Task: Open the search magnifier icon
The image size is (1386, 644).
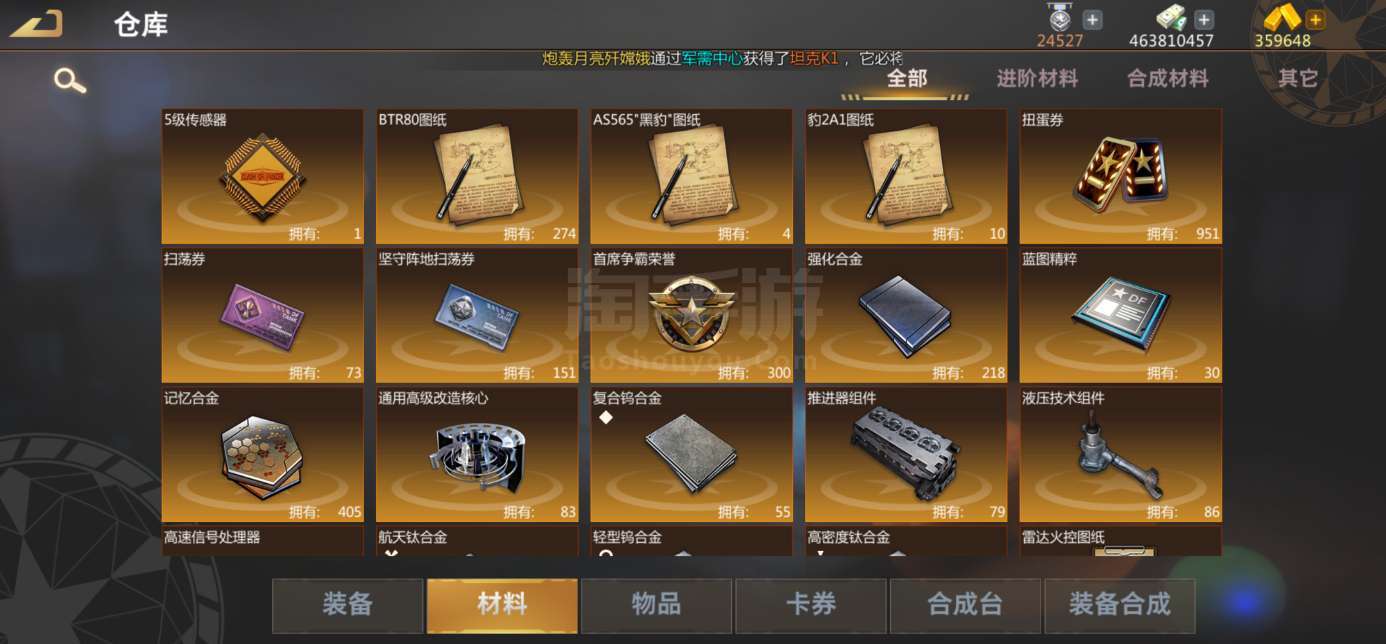Action: (69, 80)
